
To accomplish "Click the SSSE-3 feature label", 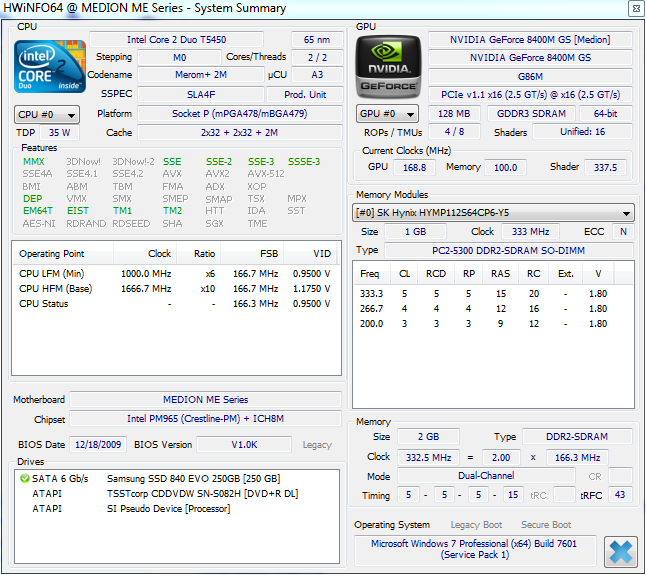I will point(304,162).
